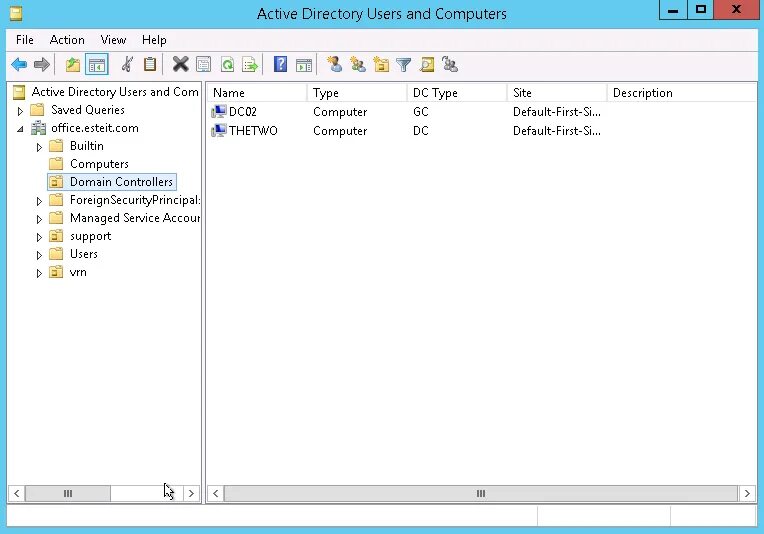
Task: Create a new group with the toolbar icon
Action: click(x=358, y=64)
